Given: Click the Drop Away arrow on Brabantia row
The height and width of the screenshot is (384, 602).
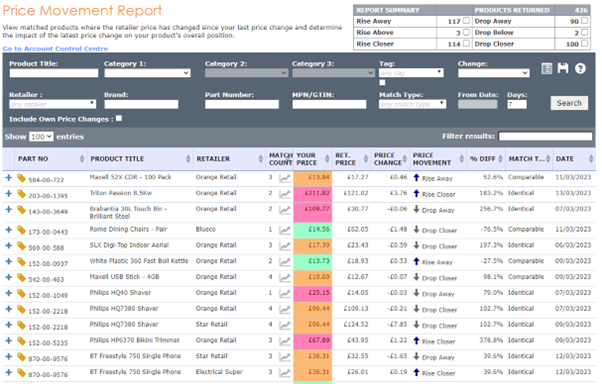Looking at the screenshot, I should [416, 209].
